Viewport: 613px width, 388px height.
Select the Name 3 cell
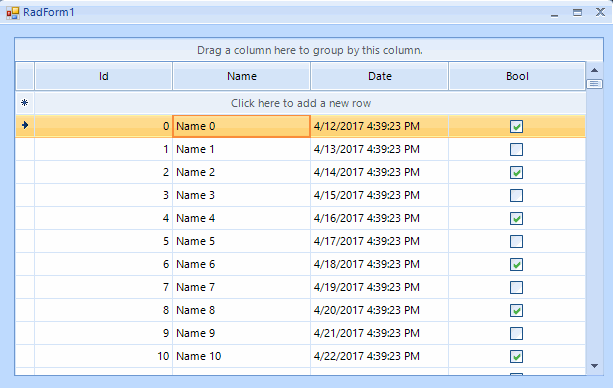[x=242, y=195]
